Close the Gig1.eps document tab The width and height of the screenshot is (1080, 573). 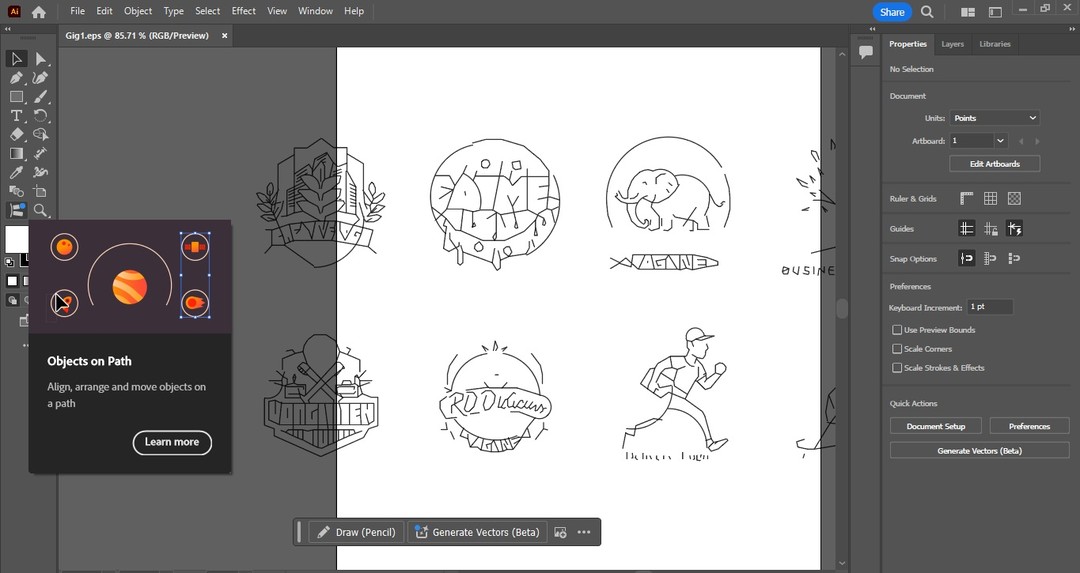coord(225,36)
